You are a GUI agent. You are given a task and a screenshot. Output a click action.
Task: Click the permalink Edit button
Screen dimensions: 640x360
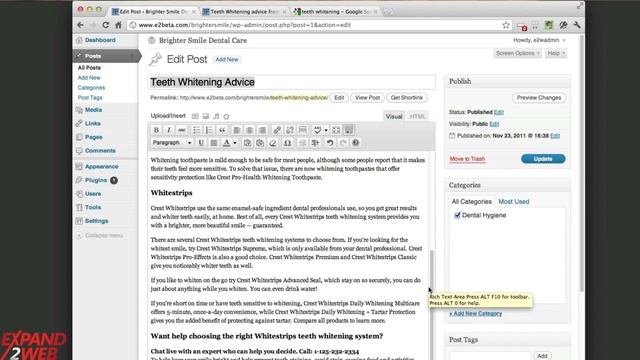coord(339,98)
